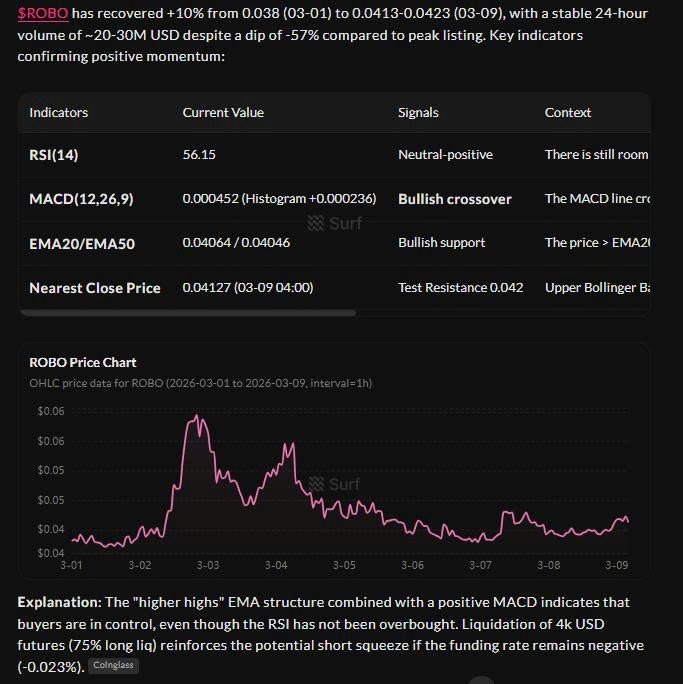Screen dimensions: 683x684
Task: Click the highest price peak on the chart
Action: tap(198, 416)
